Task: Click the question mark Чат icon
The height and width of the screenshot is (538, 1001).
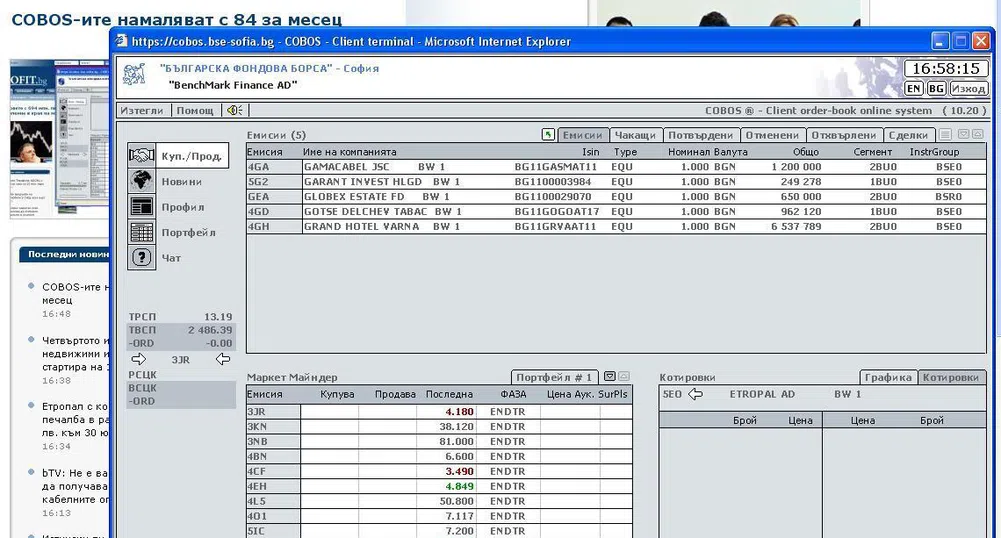Action: pyautogui.click(x=141, y=258)
